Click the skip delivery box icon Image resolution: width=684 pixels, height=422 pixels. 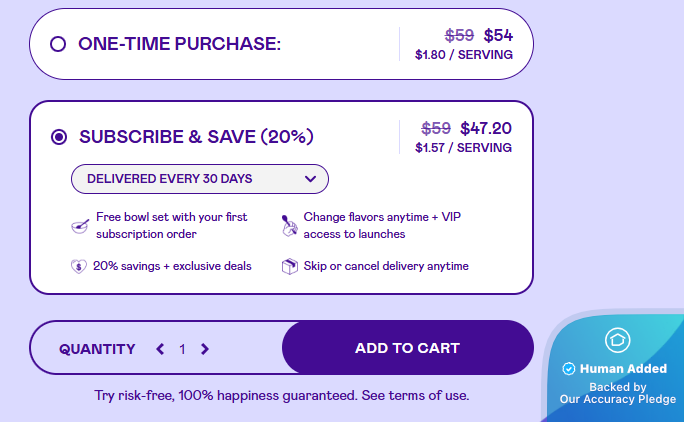coord(289,266)
